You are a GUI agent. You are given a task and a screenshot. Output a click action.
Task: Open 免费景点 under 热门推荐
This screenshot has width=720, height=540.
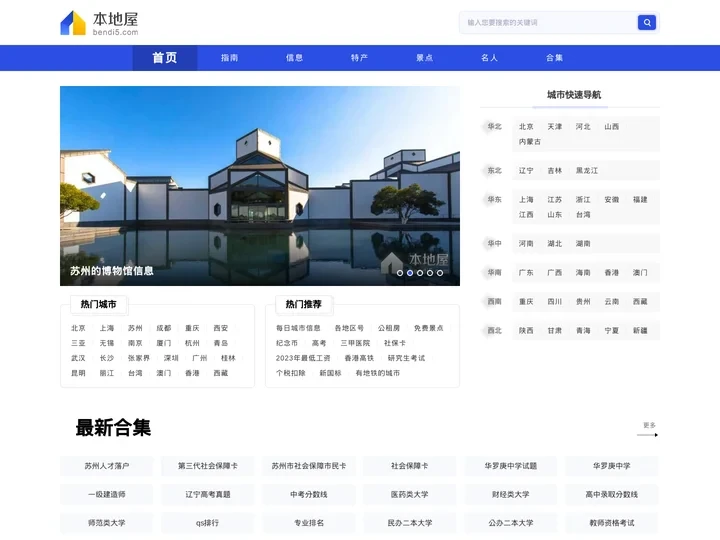click(428, 328)
